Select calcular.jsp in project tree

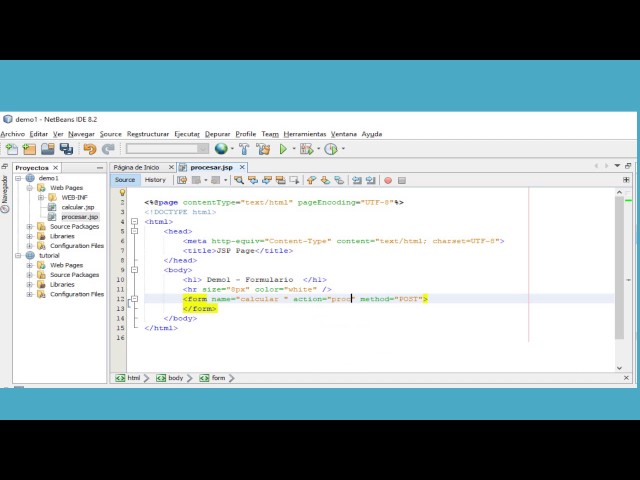[78, 207]
